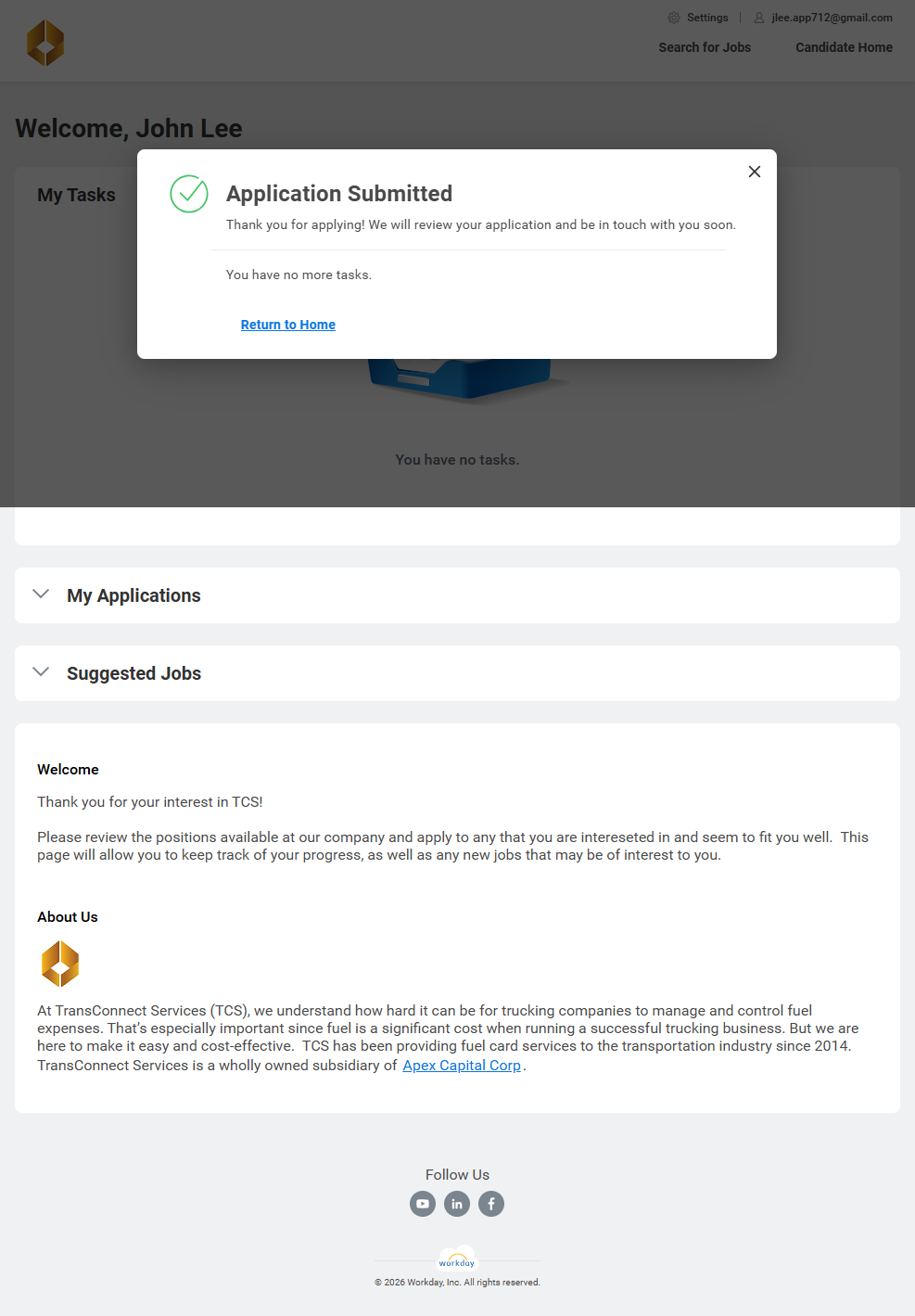Click the green checkmark success icon
Image resolution: width=915 pixels, height=1316 pixels.
[x=189, y=194]
